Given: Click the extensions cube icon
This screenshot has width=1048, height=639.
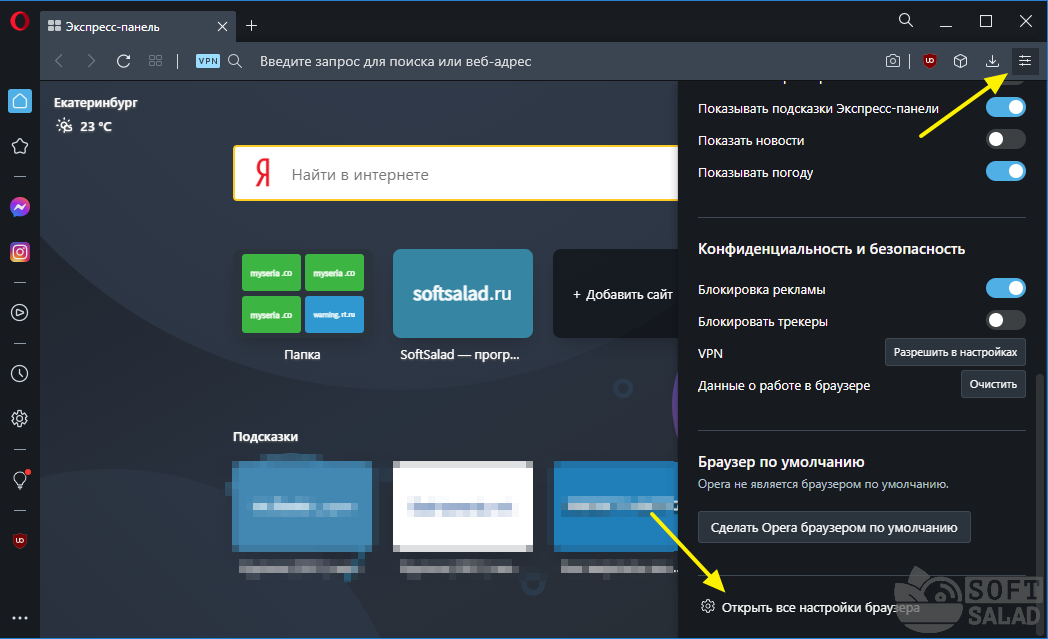Looking at the screenshot, I should pyautogui.click(x=960, y=61).
